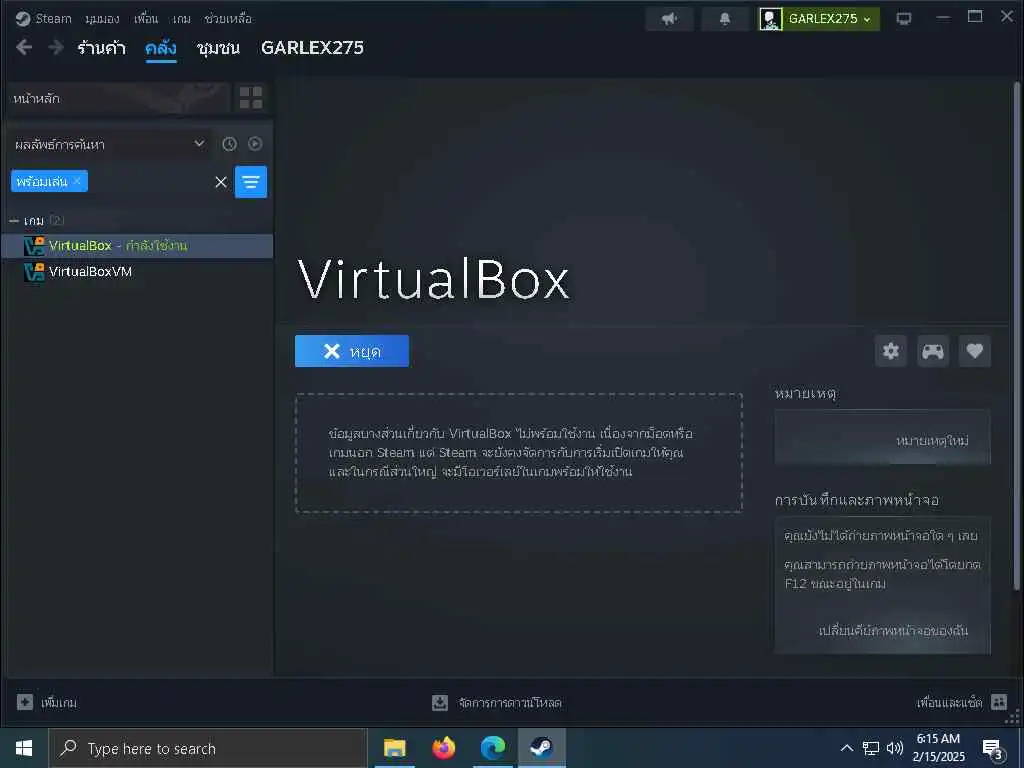Open the เพื่อน (Friends) menu
1024x768 pixels.
coord(146,18)
